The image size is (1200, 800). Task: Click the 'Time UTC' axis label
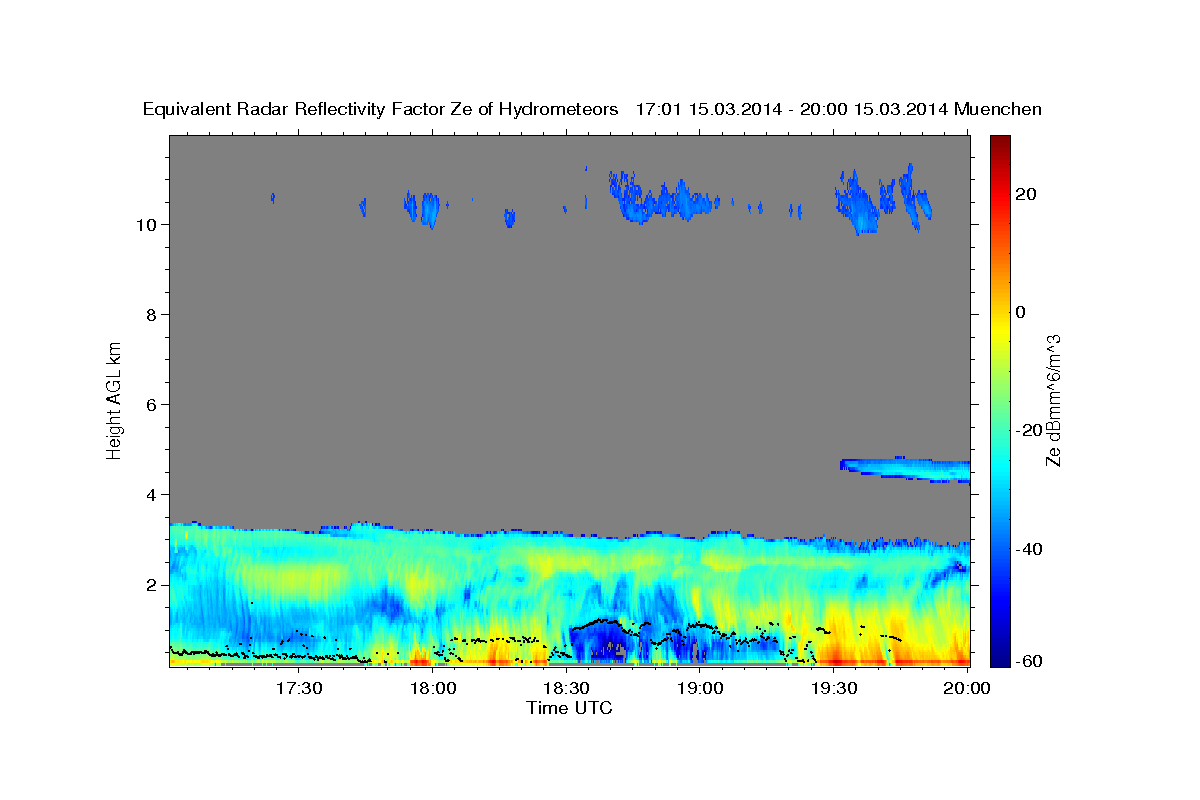point(569,708)
